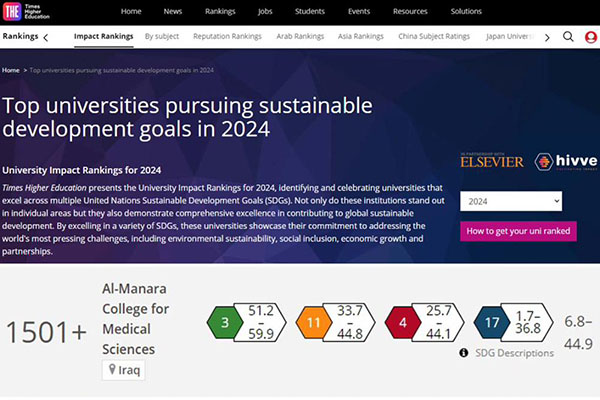600x400 pixels.
Task: Click the green SDG 3 hexagon badge
Action: click(225, 322)
